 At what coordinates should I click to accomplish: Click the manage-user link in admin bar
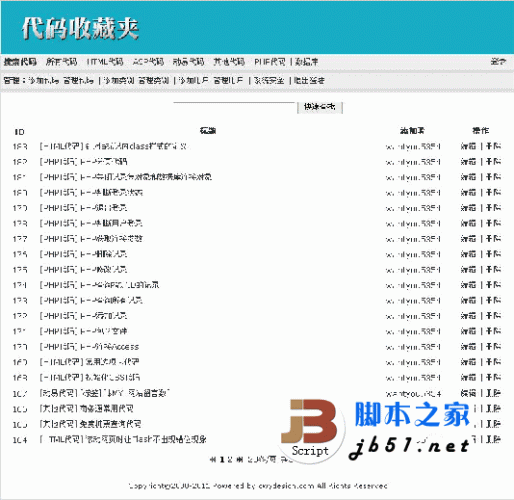(x=228, y=80)
